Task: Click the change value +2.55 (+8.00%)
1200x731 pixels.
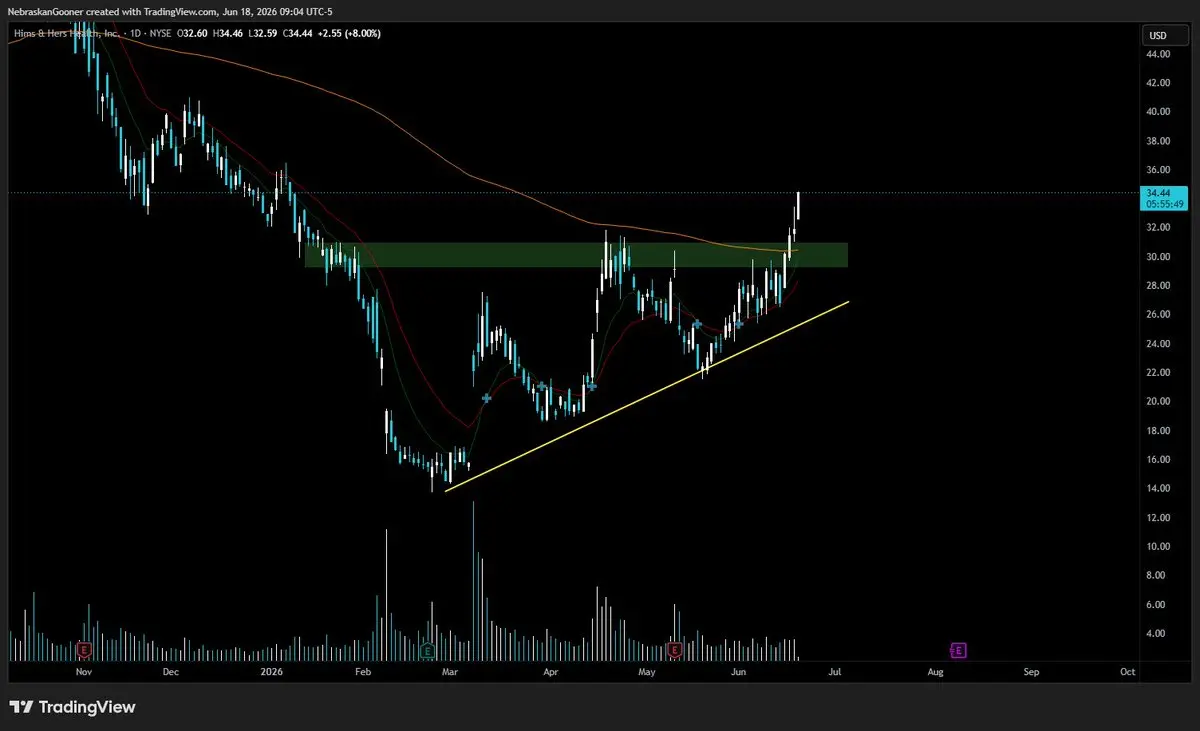Action: 349,34
